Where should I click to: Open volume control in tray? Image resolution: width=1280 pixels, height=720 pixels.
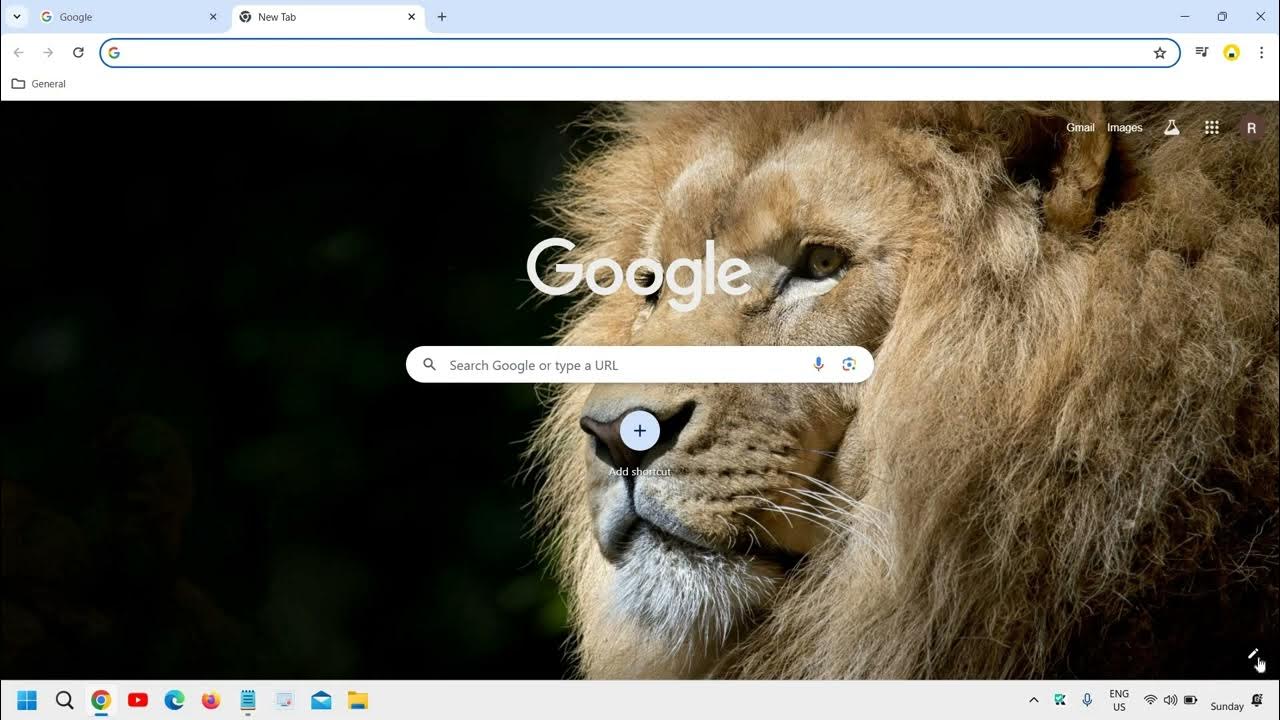pos(1171,700)
